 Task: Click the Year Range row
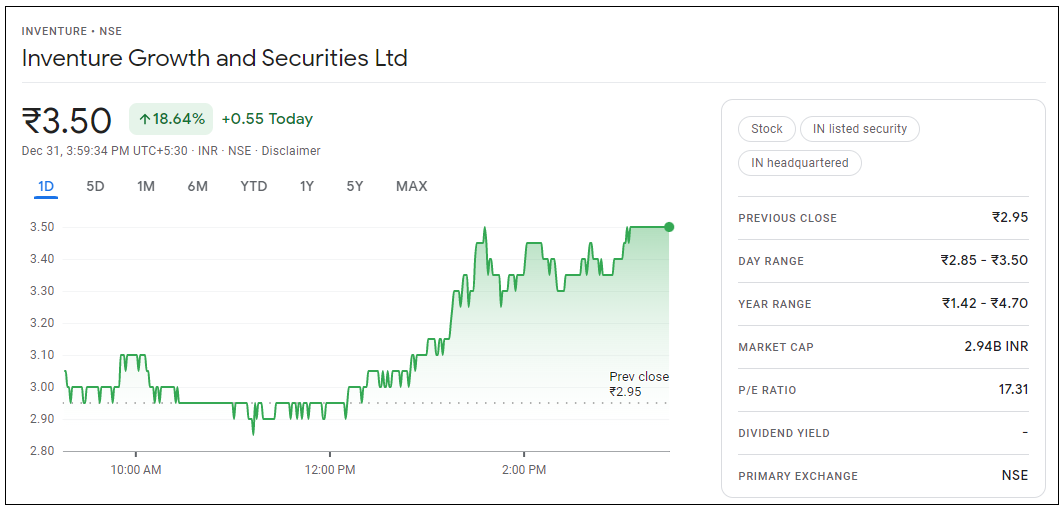882,304
